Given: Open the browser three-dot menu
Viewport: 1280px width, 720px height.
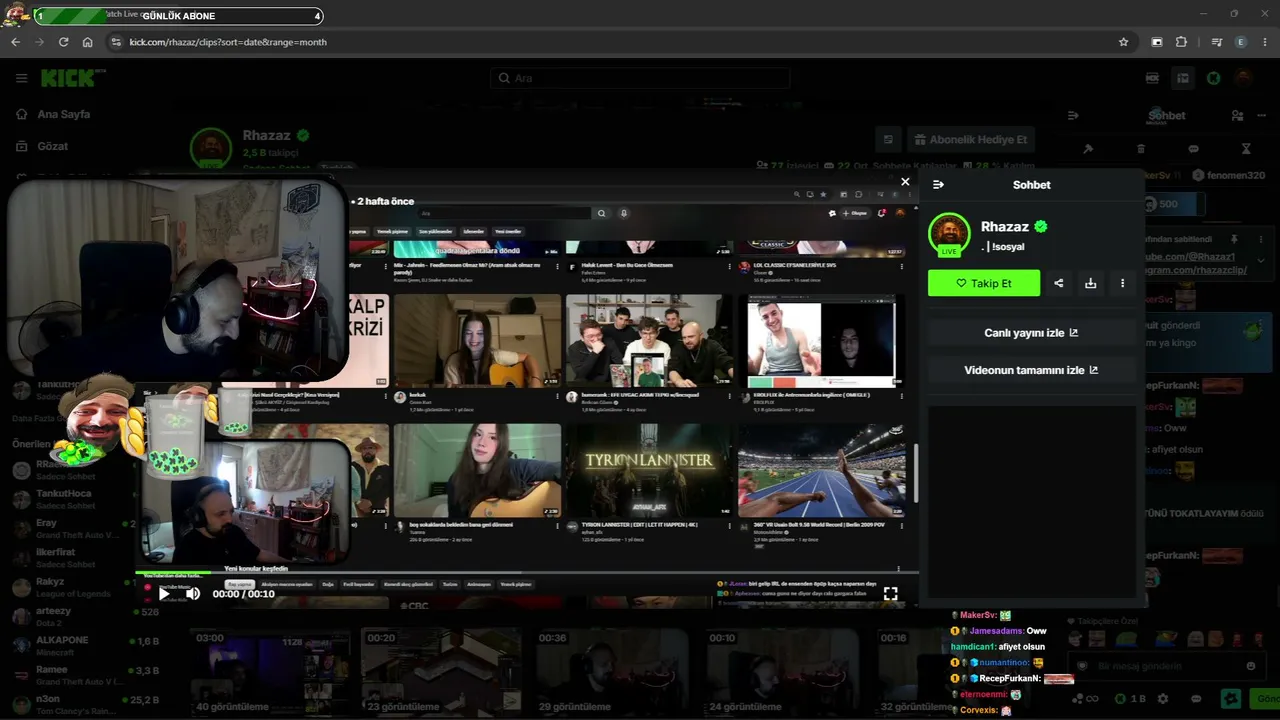Looking at the screenshot, I should (1265, 42).
